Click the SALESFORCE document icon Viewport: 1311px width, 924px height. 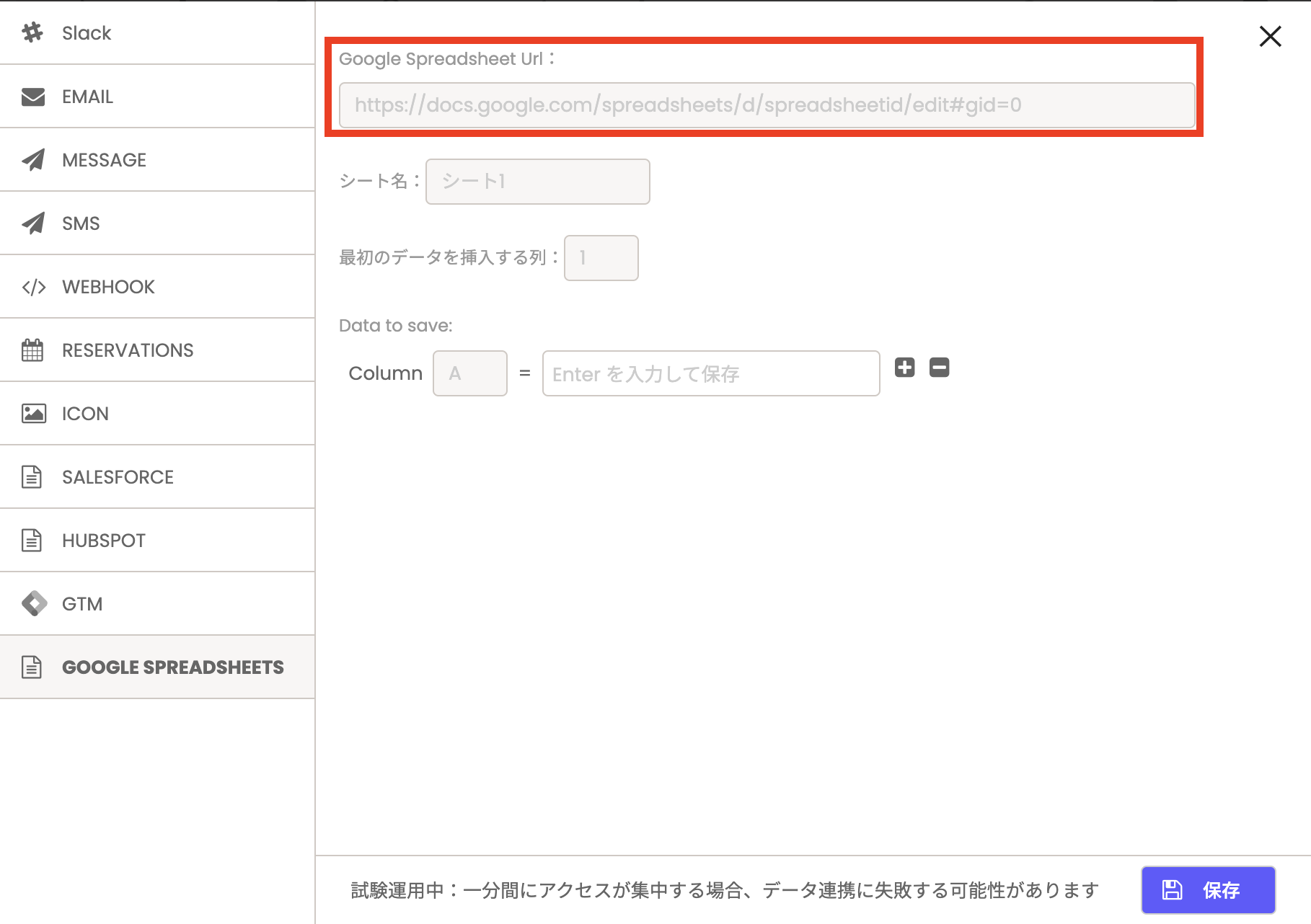pos(32,477)
